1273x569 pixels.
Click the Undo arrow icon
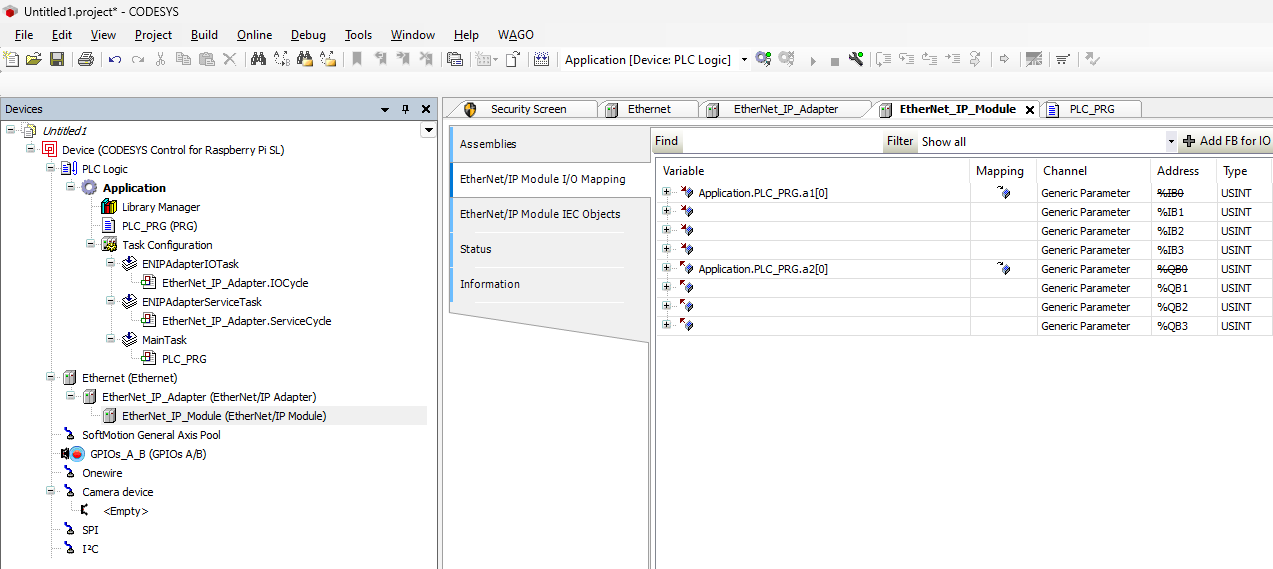coord(115,60)
